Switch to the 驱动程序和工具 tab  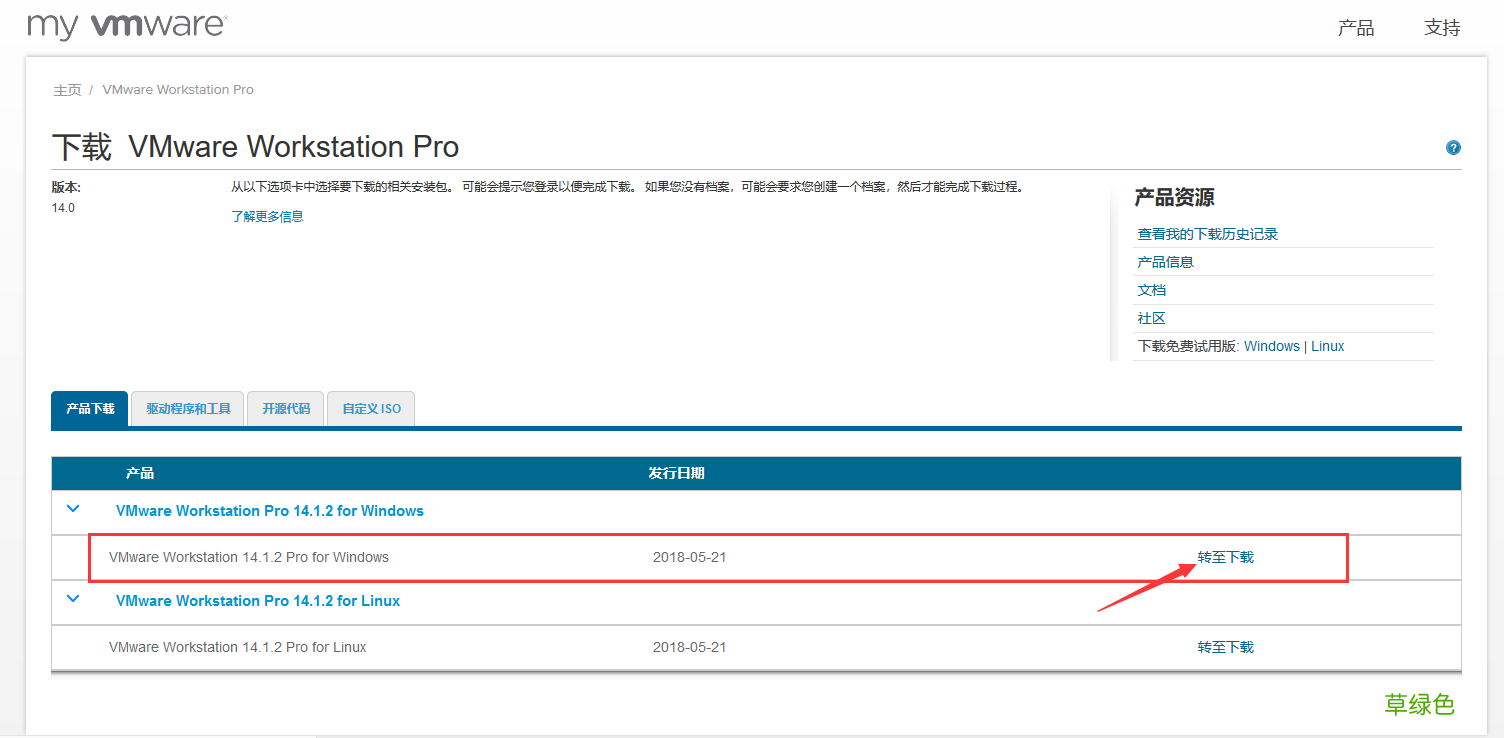pyautogui.click(x=186, y=408)
